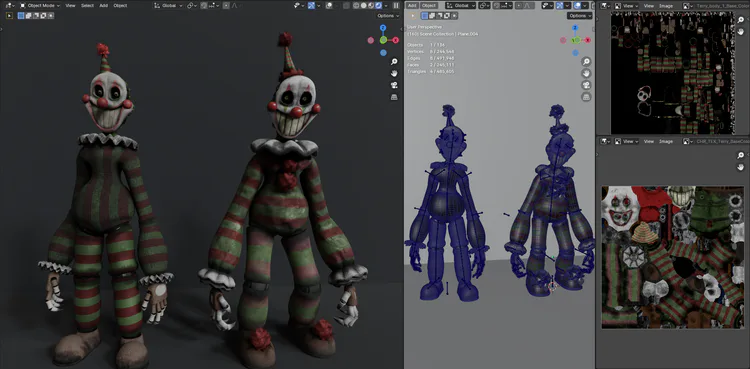Toggle overlays button in left viewport
Image resolution: width=750 pixels, height=369 pixels.
[329, 6]
